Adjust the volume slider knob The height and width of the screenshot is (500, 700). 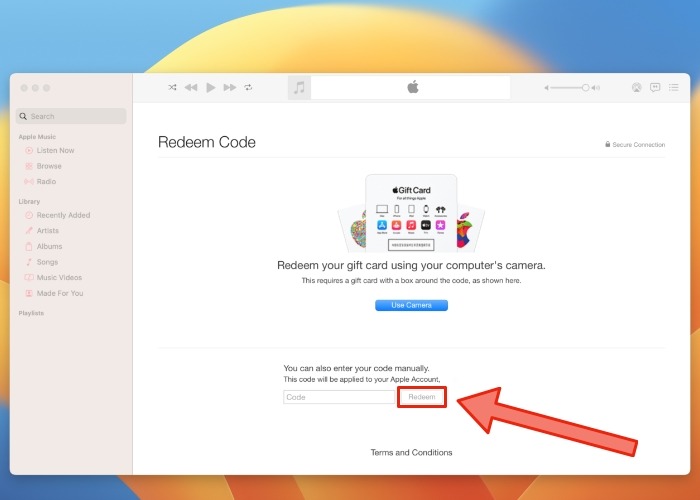point(585,88)
